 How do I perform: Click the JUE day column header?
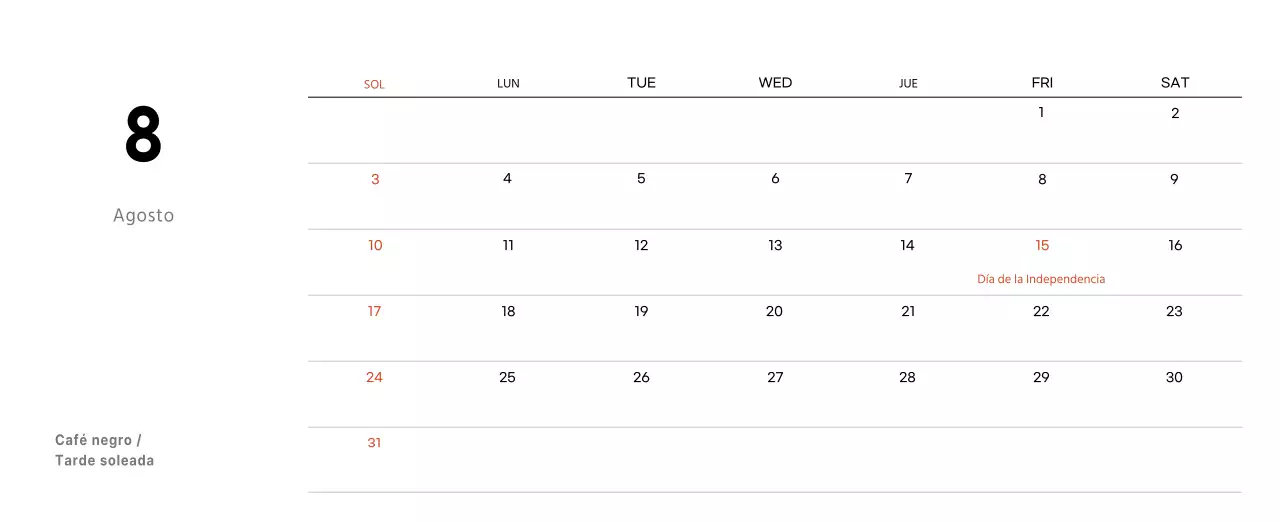pos(908,83)
